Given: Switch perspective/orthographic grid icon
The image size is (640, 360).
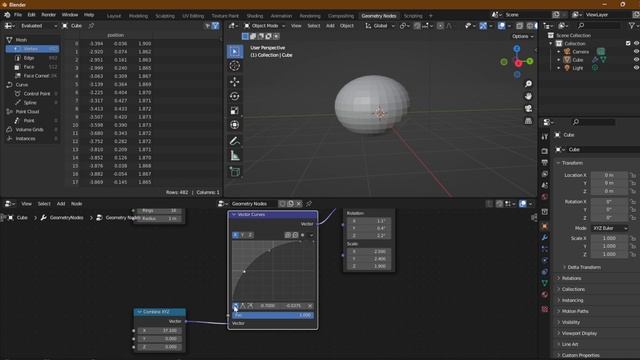Looking at the screenshot, I should [x=529, y=121].
